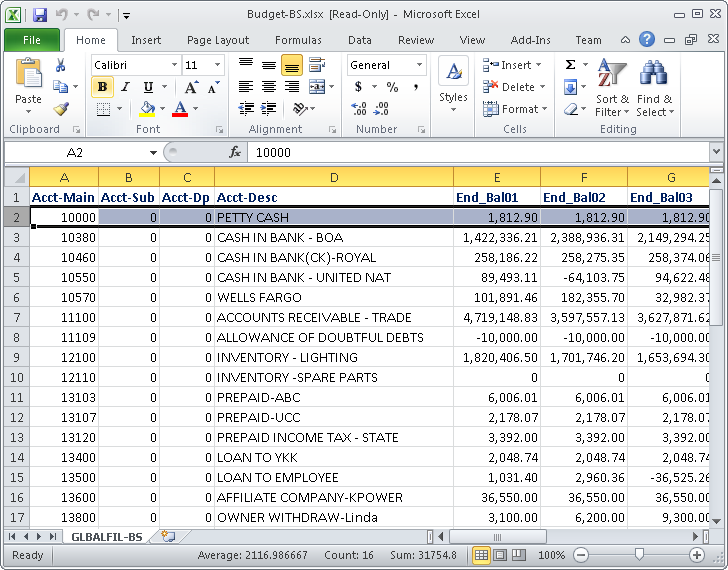Click the Increase Decimal icon
Image resolution: width=728 pixels, height=570 pixels.
359,109
